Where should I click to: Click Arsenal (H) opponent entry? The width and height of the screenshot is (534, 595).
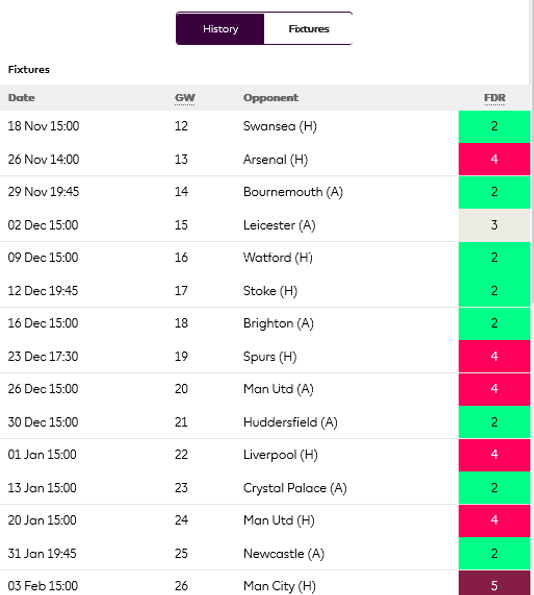pos(276,159)
